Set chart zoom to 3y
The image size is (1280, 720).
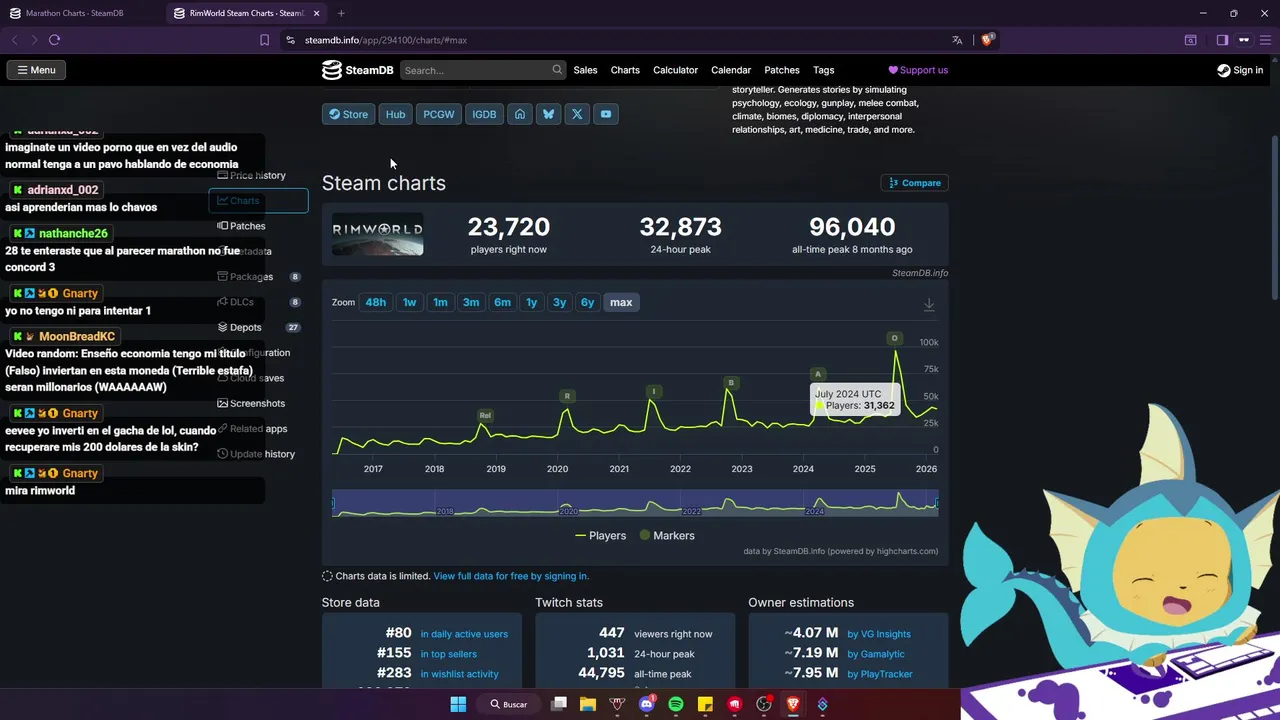pyautogui.click(x=560, y=302)
